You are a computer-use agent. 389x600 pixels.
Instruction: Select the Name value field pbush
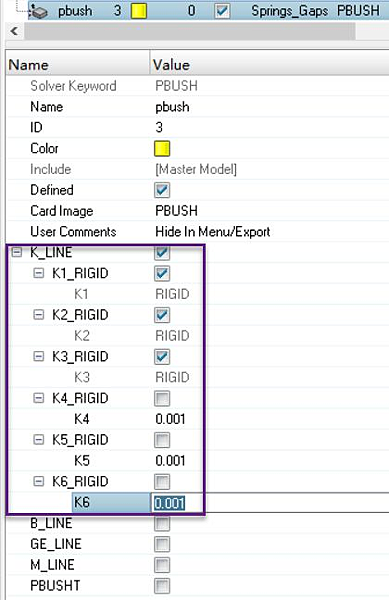pos(172,107)
